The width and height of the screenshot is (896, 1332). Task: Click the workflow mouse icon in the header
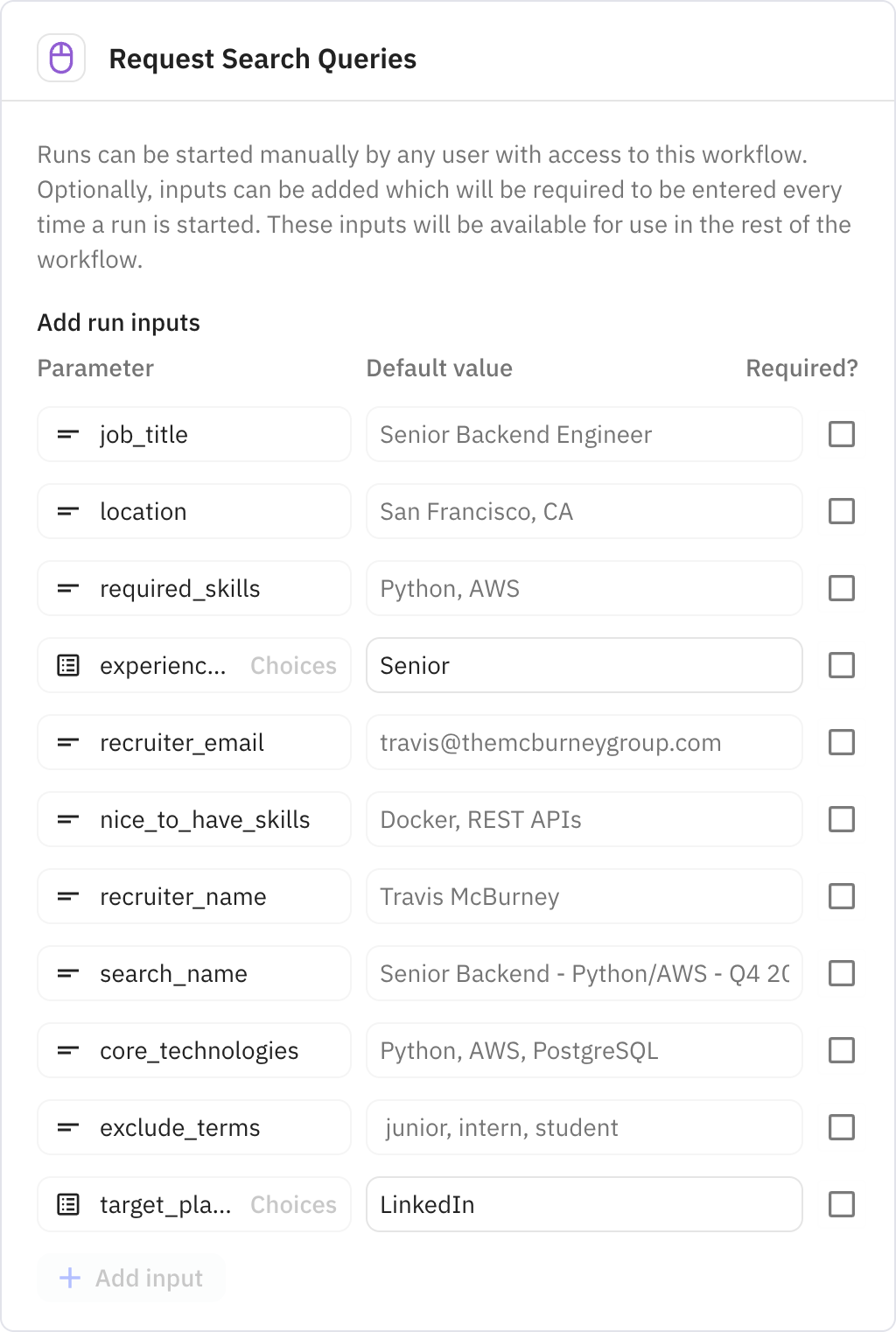61,59
